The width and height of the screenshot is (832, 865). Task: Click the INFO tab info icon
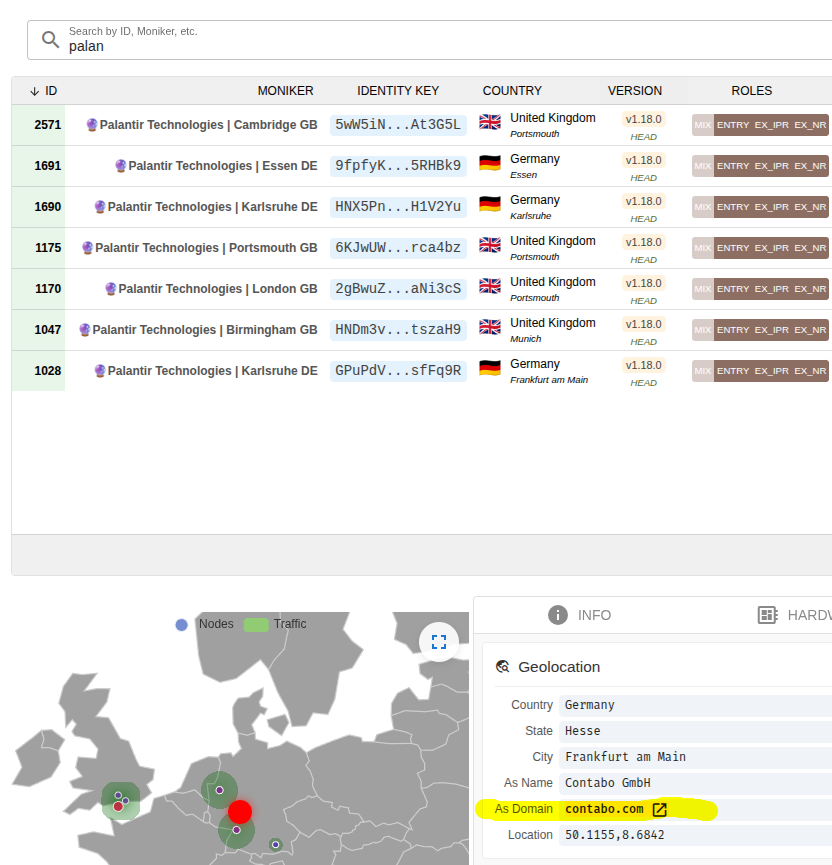click(x=558, y=615)
